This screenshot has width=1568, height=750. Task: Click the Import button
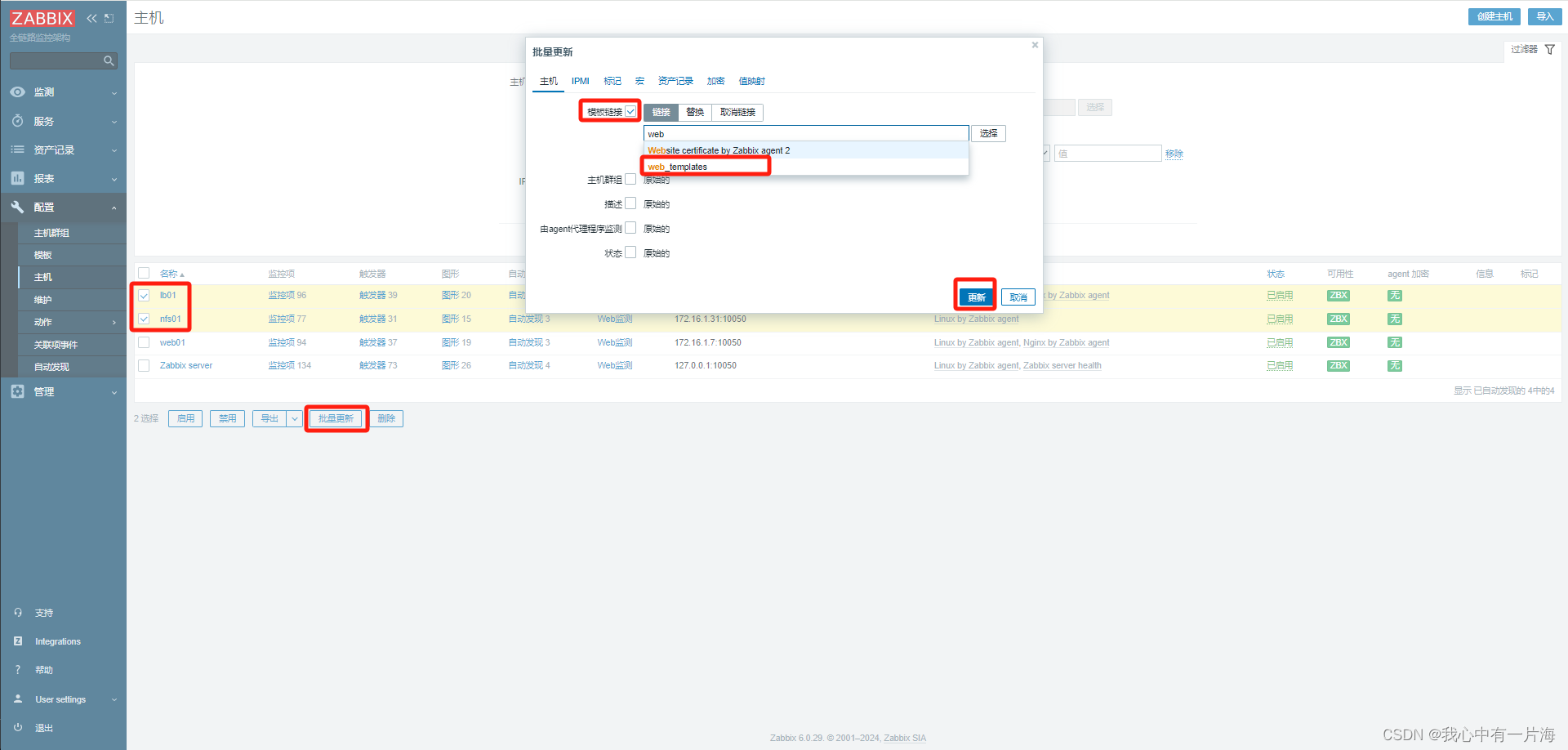pyautogui.click(x=1545, y=16)
